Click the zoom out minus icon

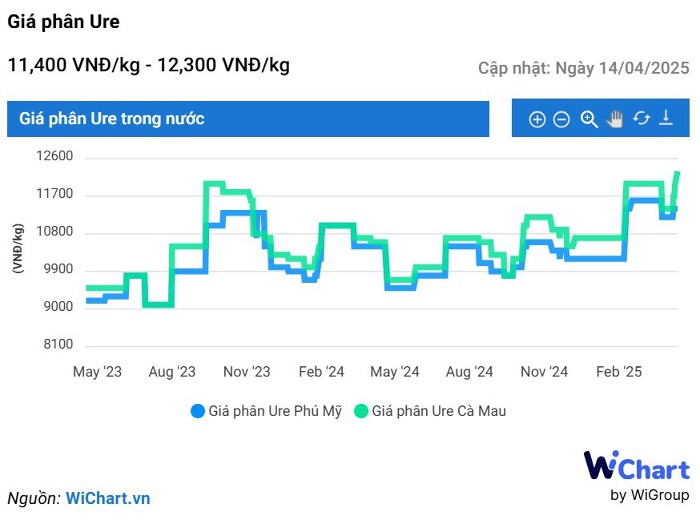(562, 119)
